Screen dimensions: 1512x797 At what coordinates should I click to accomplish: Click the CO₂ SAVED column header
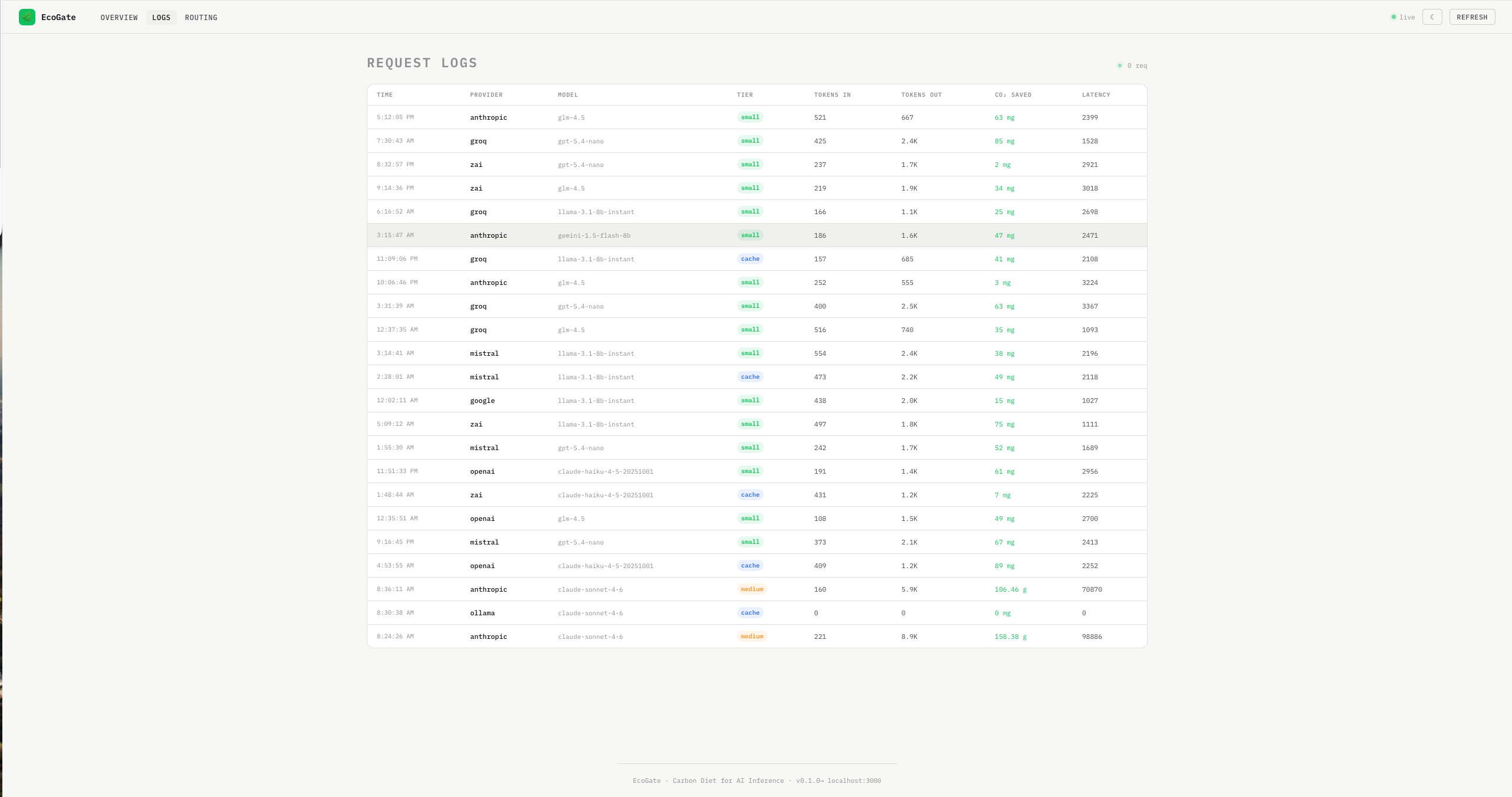pyautogui.click(x=1013, y=95)
